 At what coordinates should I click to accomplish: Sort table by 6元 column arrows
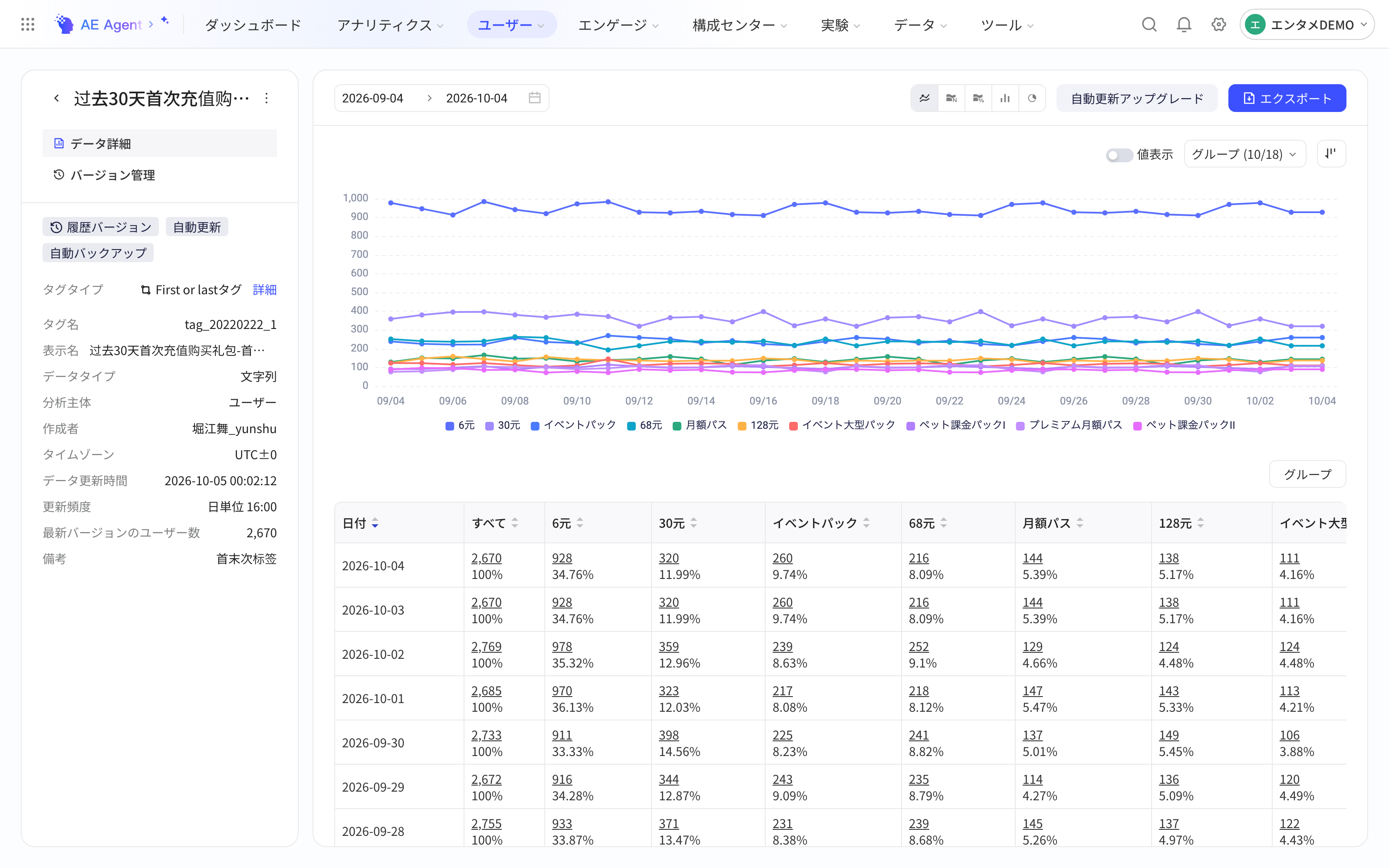pos(580,523)
